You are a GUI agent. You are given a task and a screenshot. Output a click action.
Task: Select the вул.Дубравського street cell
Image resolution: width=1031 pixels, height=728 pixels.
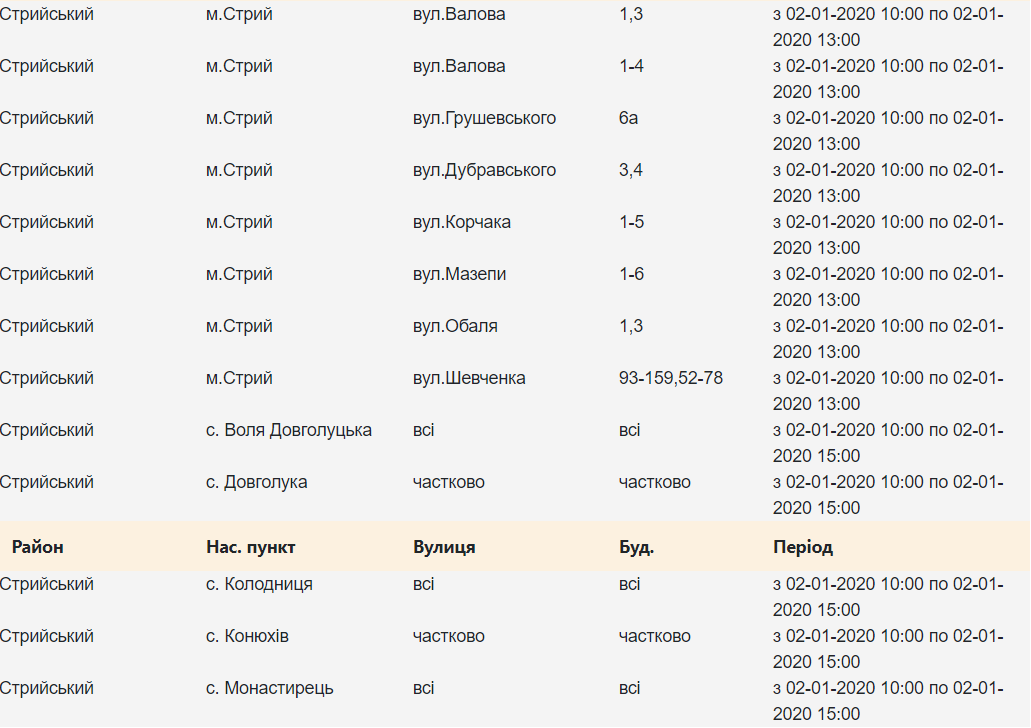484,170
